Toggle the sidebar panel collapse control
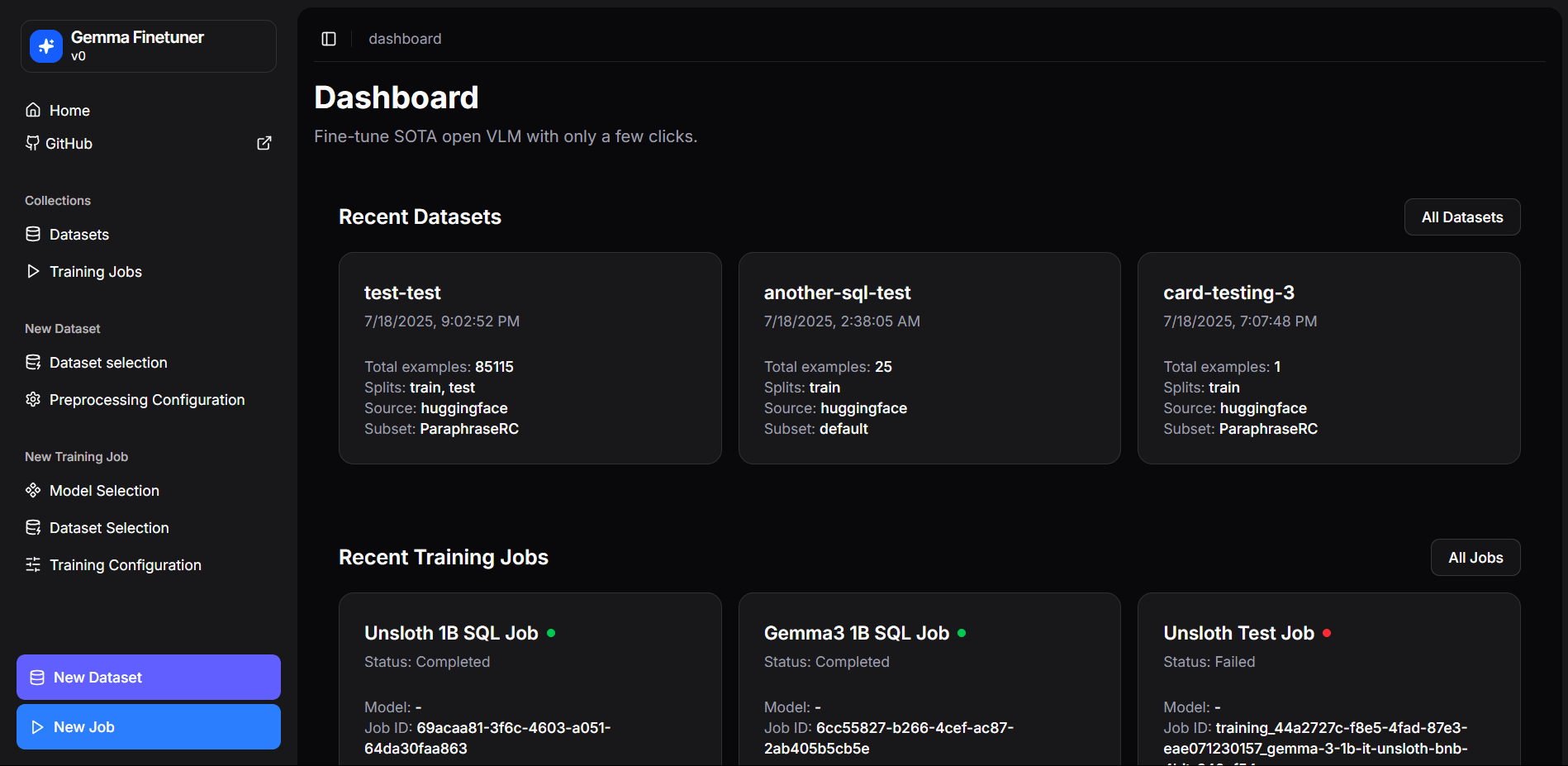Viewport: 1568px width, 766px height. [x=329, y=38]
